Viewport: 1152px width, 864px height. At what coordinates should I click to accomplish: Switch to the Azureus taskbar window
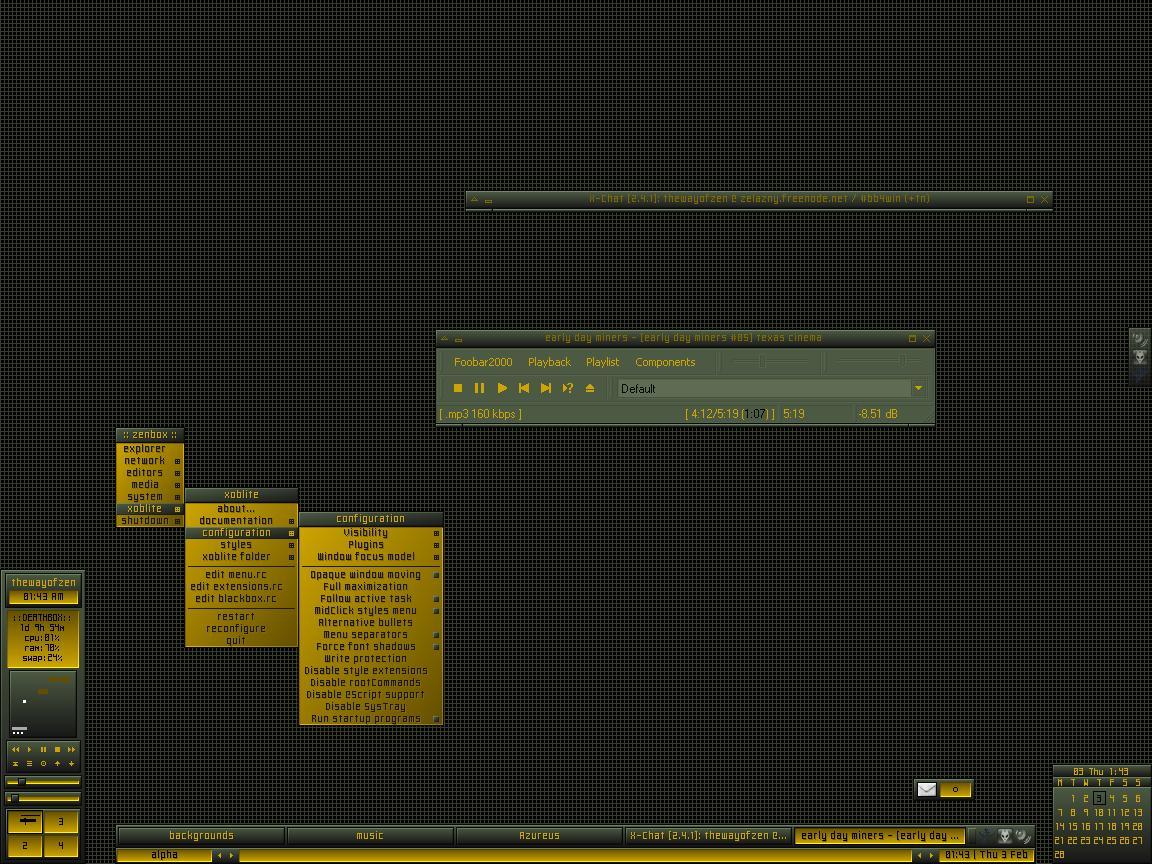pos(539,836)
